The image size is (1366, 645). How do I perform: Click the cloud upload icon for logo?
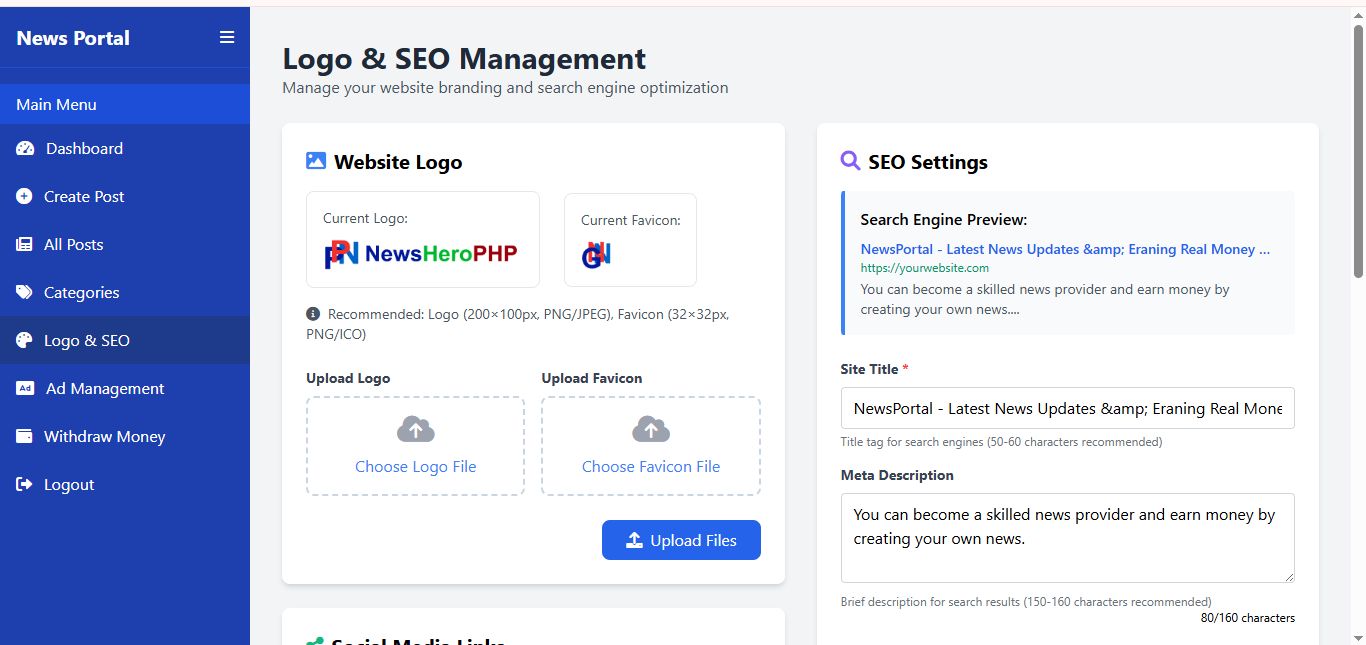click(415, 430)
